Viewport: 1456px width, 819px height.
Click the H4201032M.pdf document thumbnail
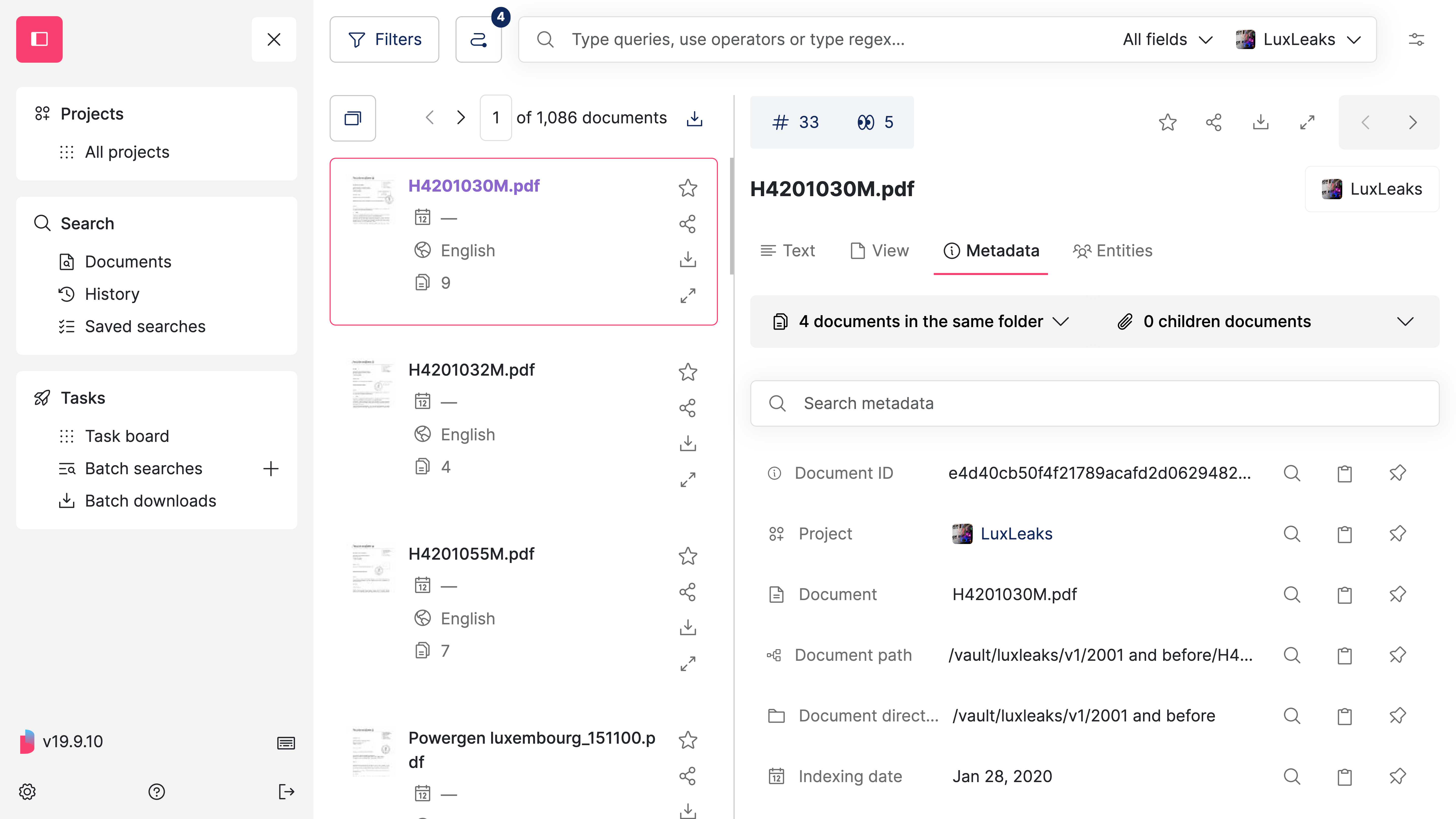click(x=371, y=384)
